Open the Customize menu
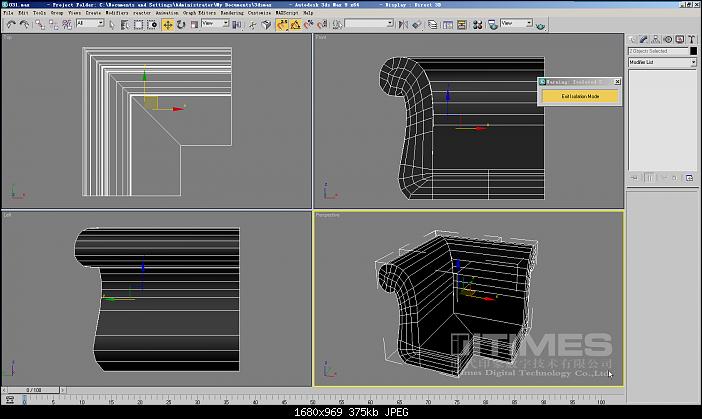 (259, 13)
